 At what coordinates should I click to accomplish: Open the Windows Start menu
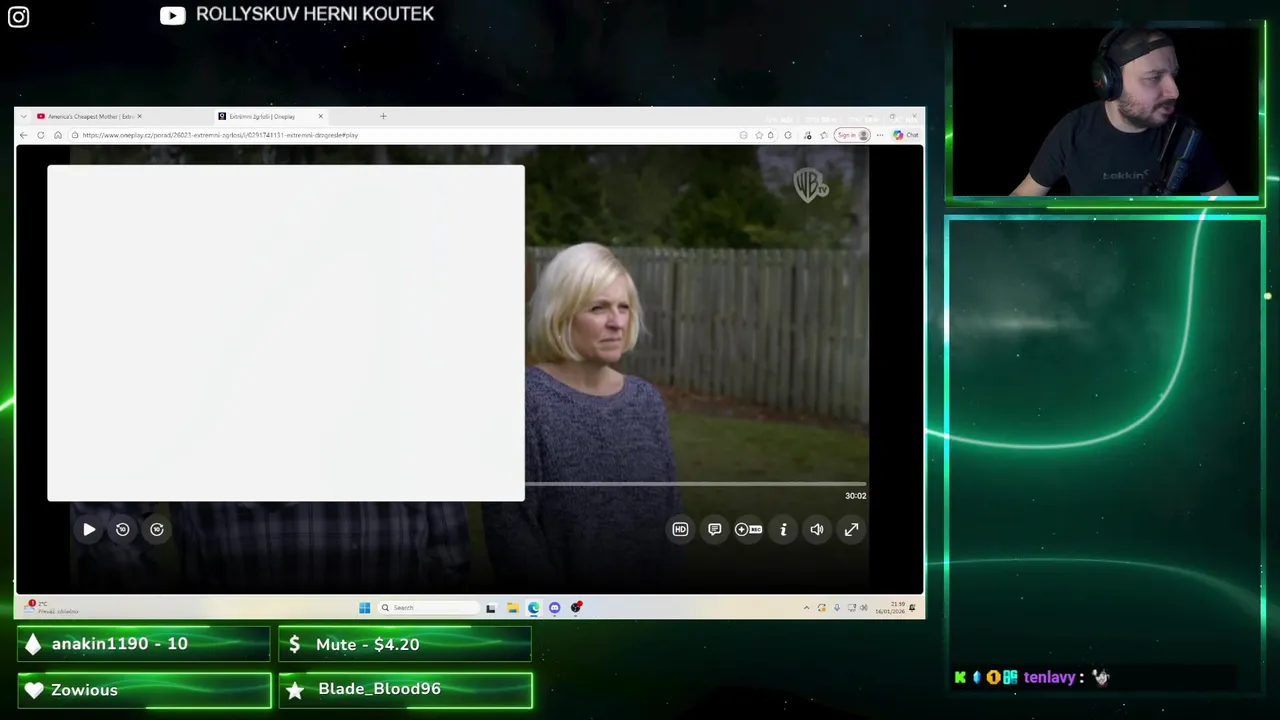click(364, 607)
